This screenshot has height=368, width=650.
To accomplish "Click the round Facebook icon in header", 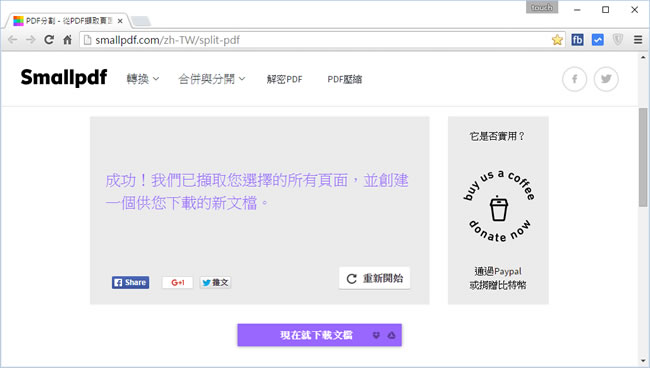I will pos(575,79).
